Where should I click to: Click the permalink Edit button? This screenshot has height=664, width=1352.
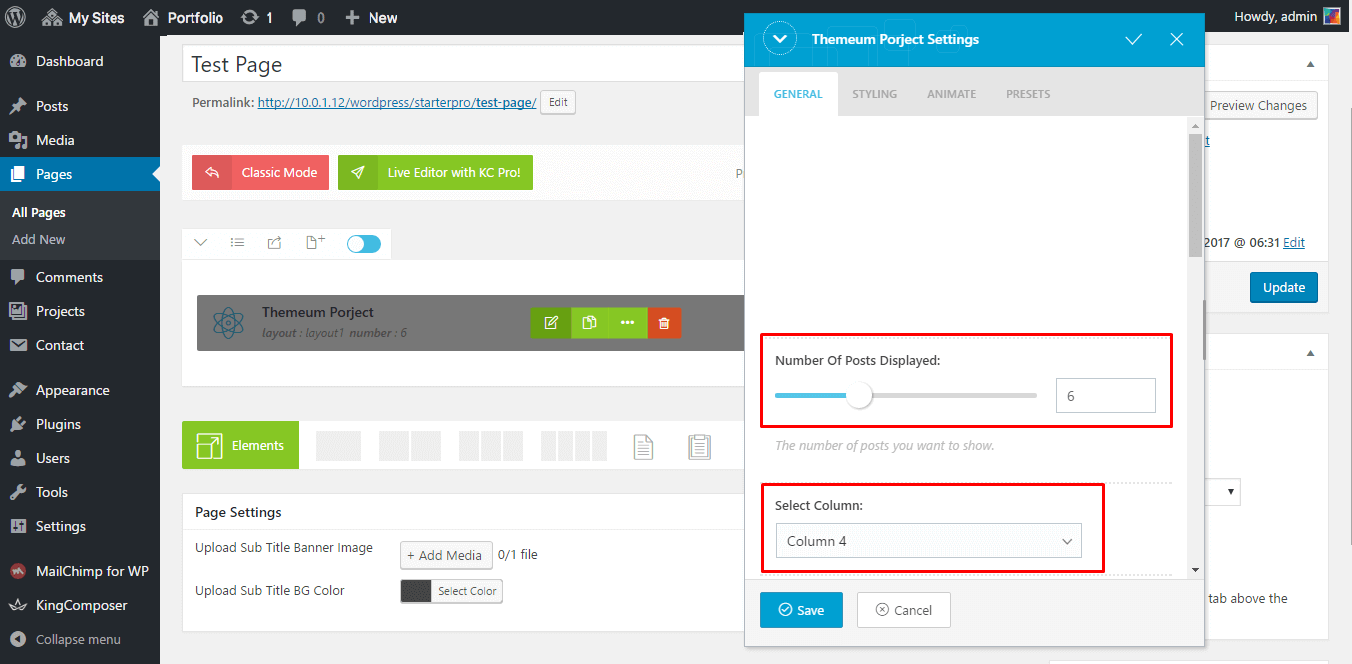(x=558, y=102)
